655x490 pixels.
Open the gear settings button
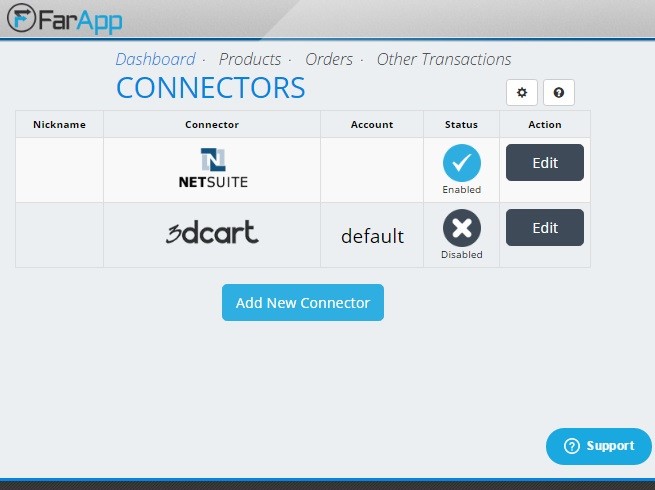tap(522, 92)
